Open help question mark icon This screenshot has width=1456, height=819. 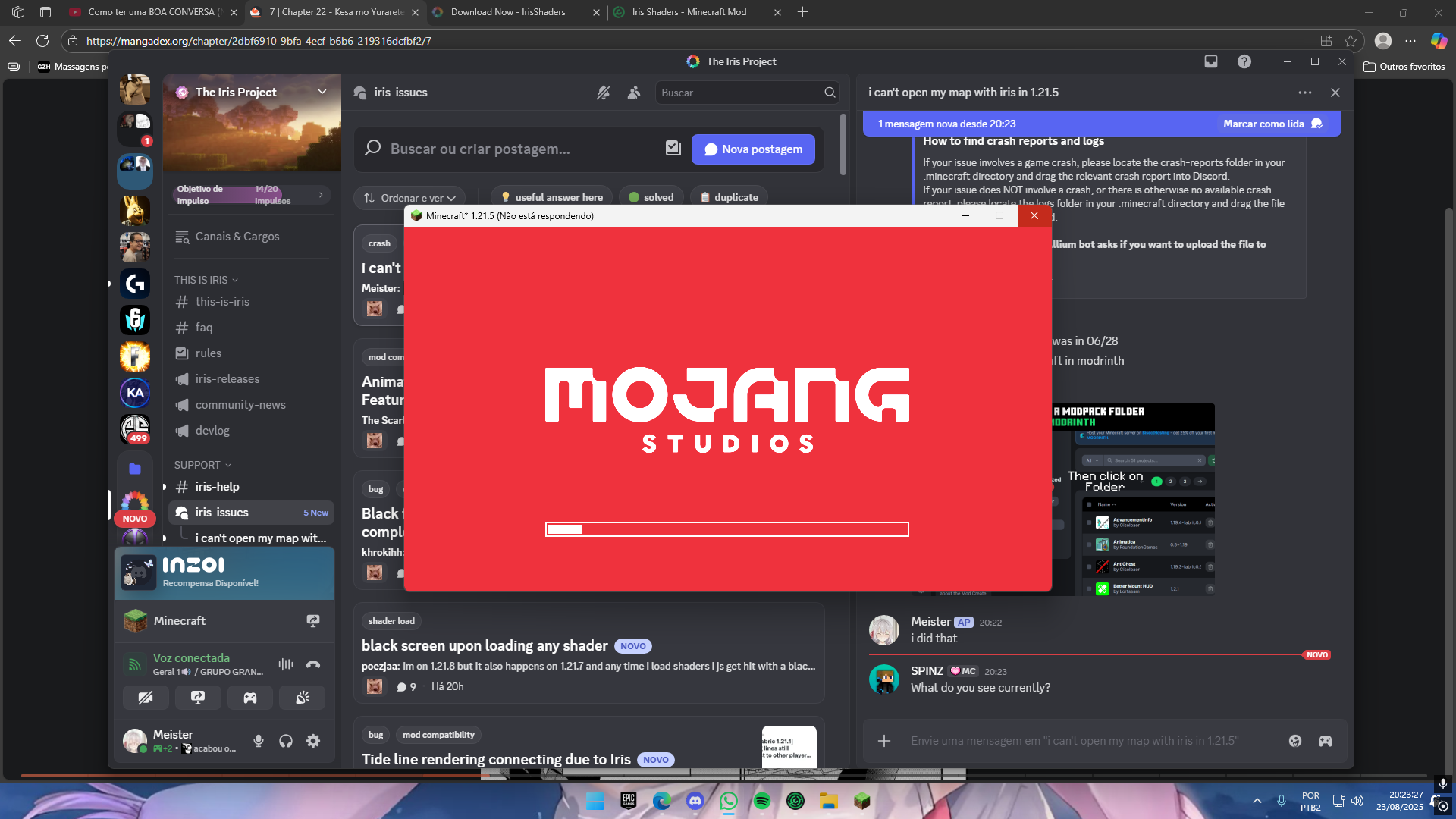click(x=1244, y=61)
